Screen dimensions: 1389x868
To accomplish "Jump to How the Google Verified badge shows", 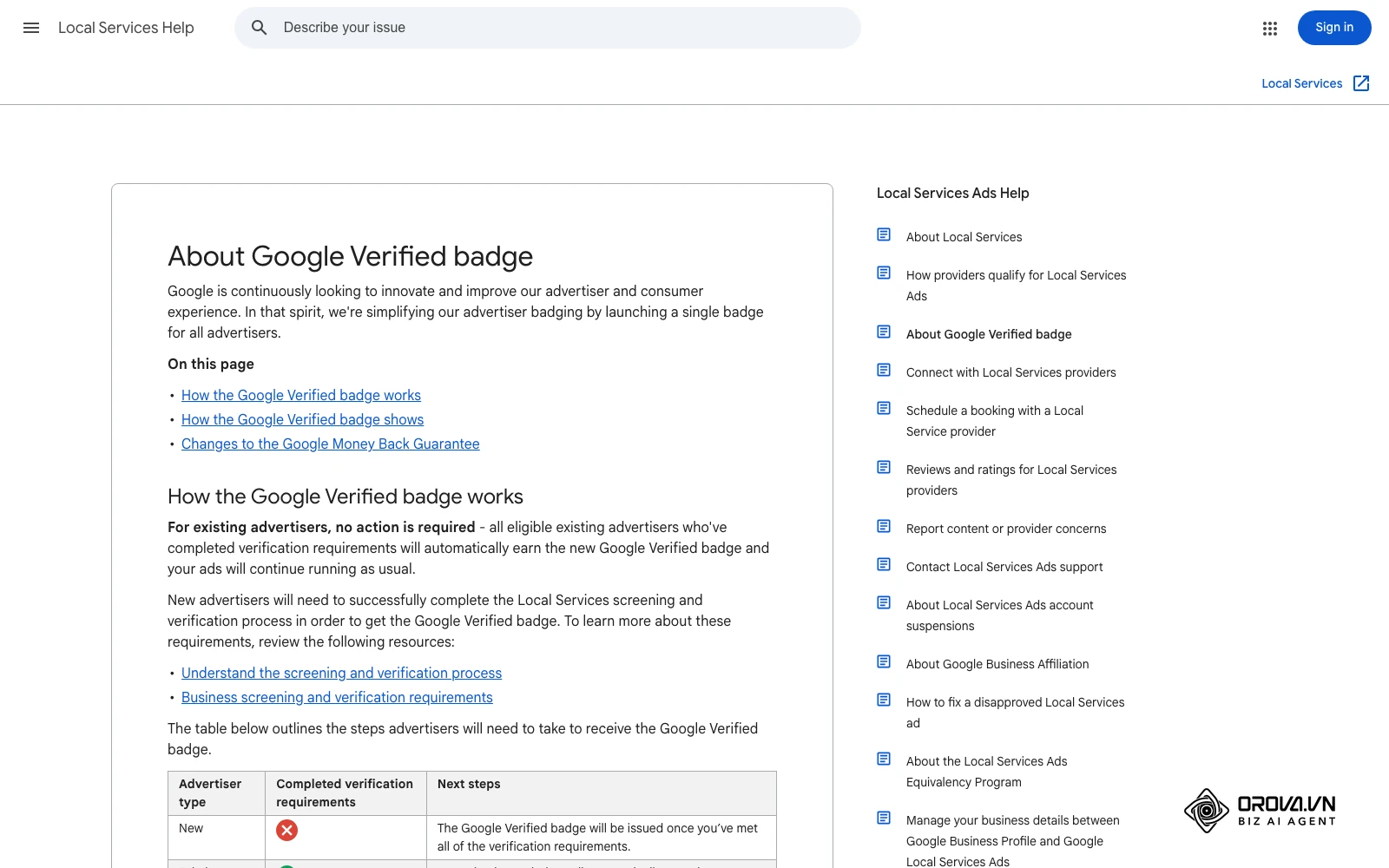I will coord(302,419).
